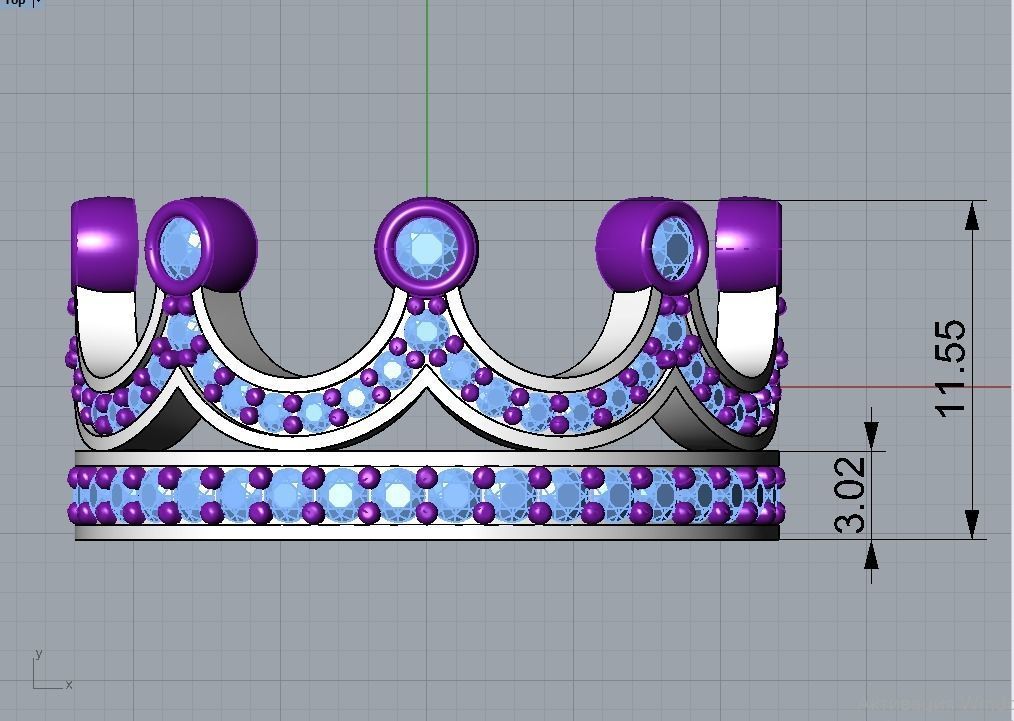Click the Top viewport title label
Image resolution: width=1014 pixels, height=721 pixels.
pyautogui.click(x=14, y=3)
